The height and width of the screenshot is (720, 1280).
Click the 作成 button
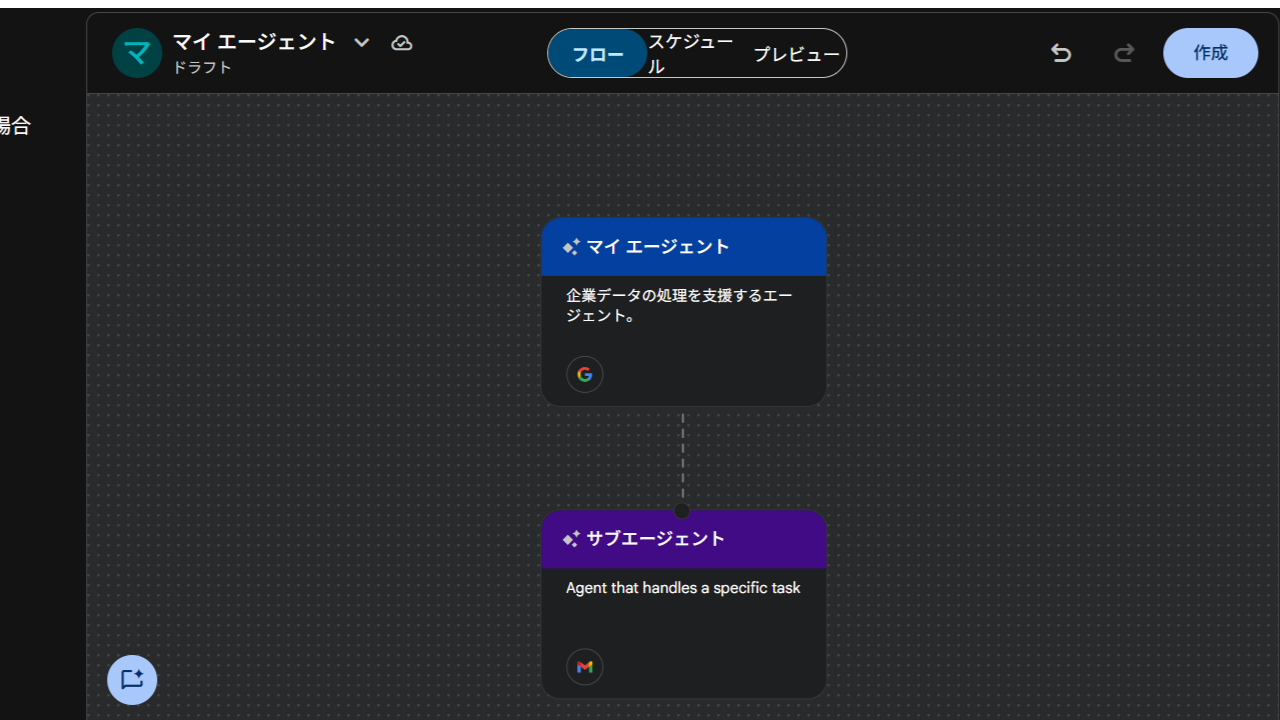1210,53
